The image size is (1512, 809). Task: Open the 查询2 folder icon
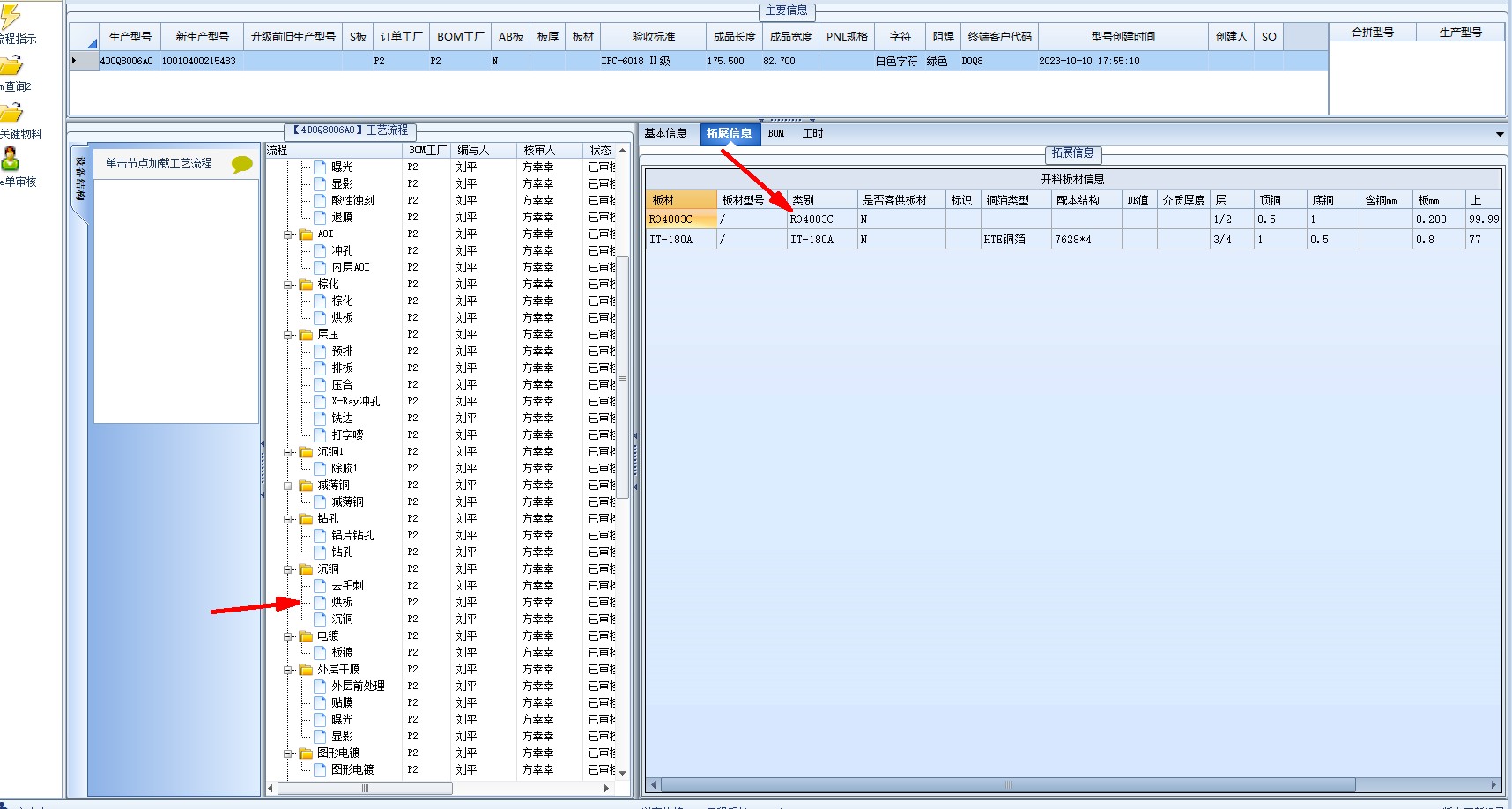pos(11,66)
